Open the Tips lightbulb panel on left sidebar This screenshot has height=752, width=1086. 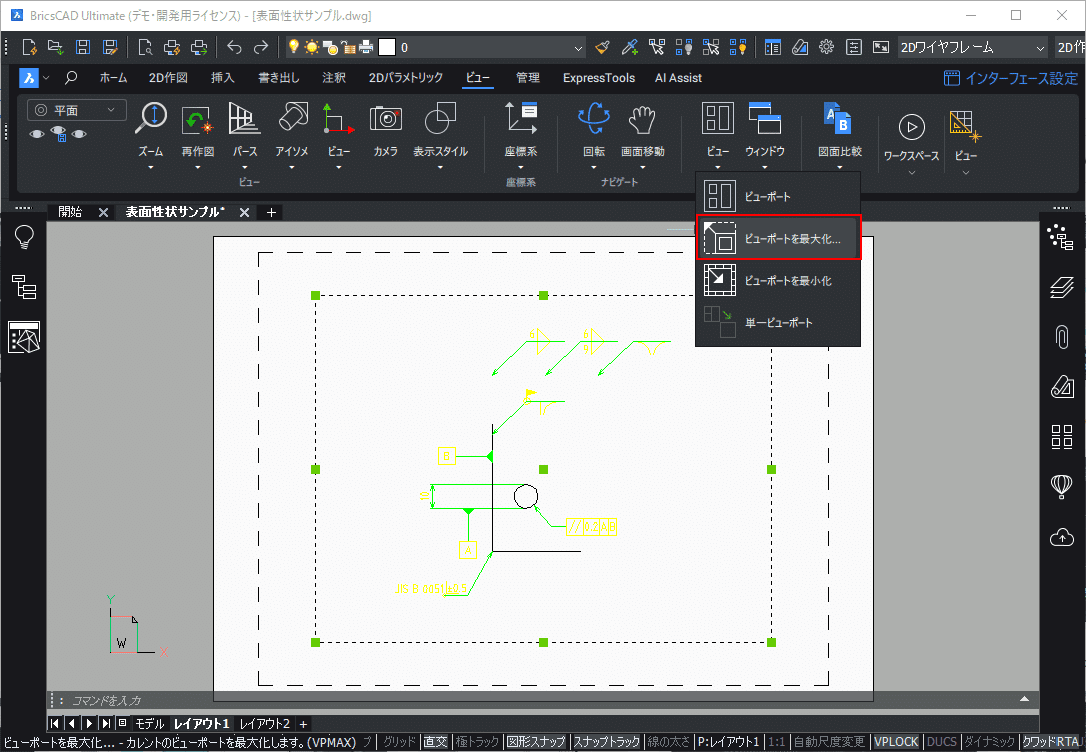point(24,238)
